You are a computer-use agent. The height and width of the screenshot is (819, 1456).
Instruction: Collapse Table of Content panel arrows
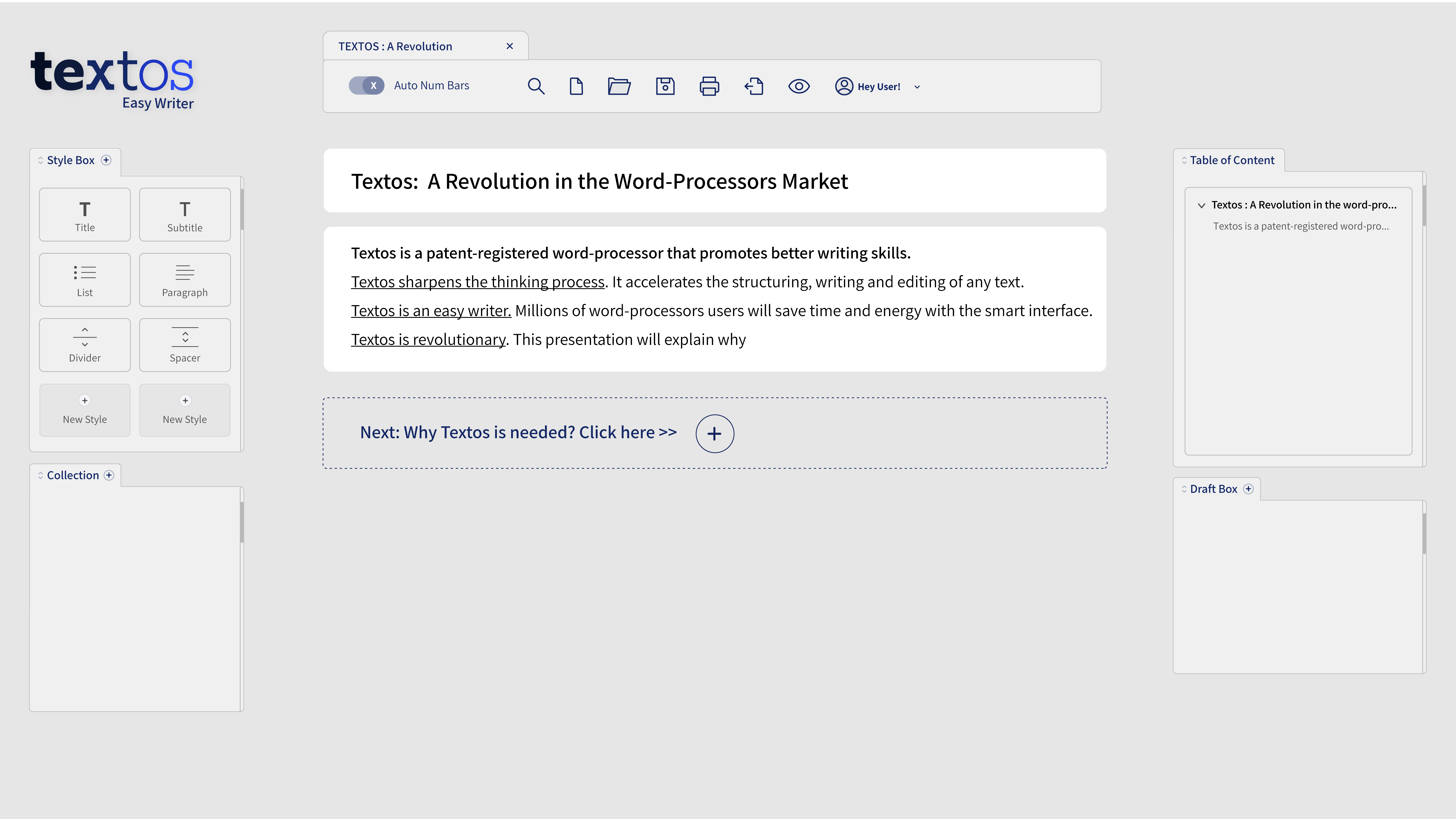[1184, 161]
